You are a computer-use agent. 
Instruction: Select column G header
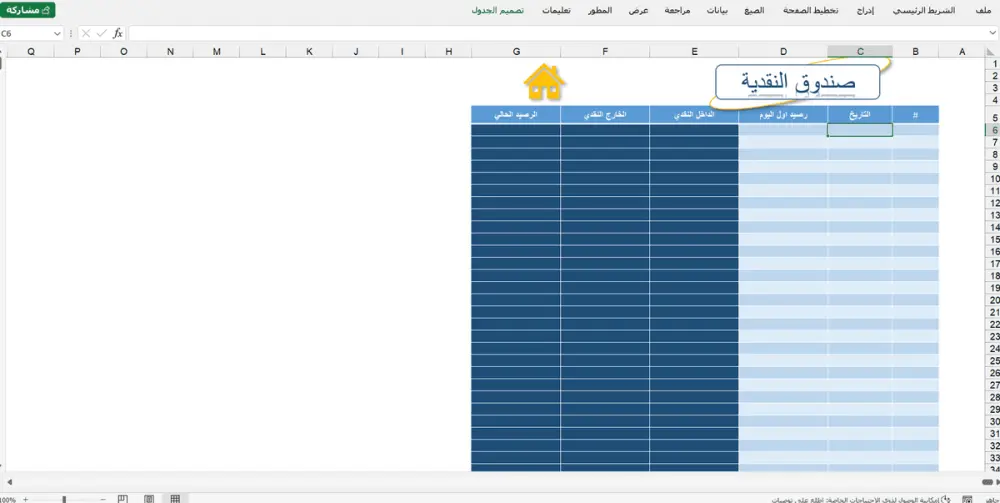point(516,52)
